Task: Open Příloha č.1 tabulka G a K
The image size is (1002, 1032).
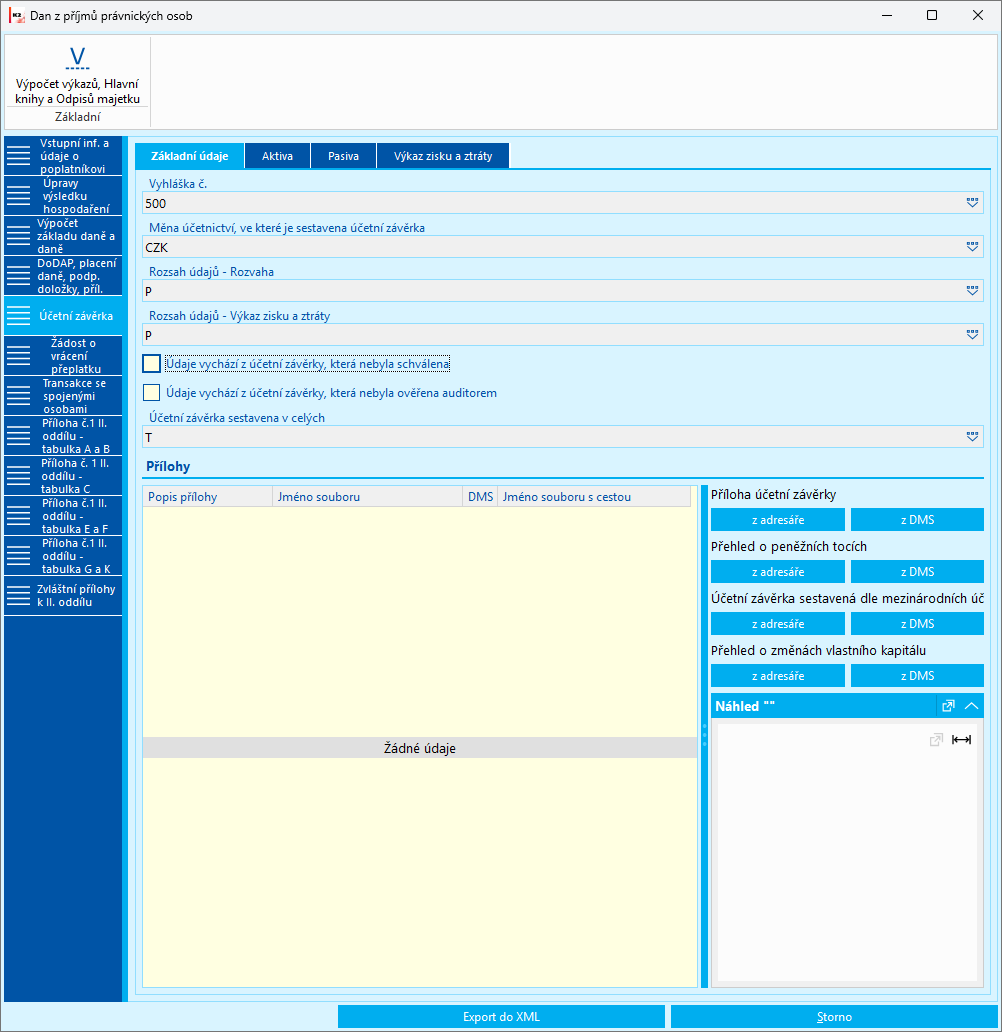Action: click(x=63, y=556)
